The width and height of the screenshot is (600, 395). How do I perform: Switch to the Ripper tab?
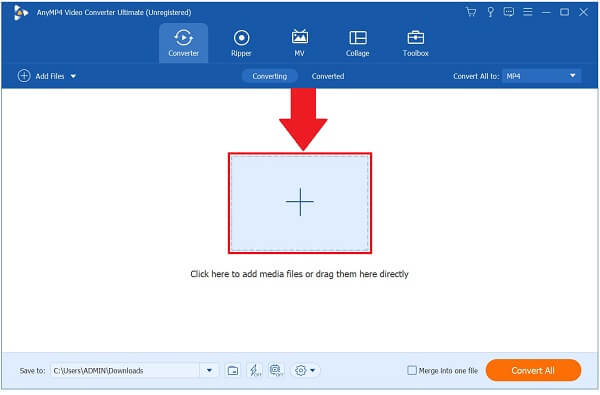tap(241, 43)
